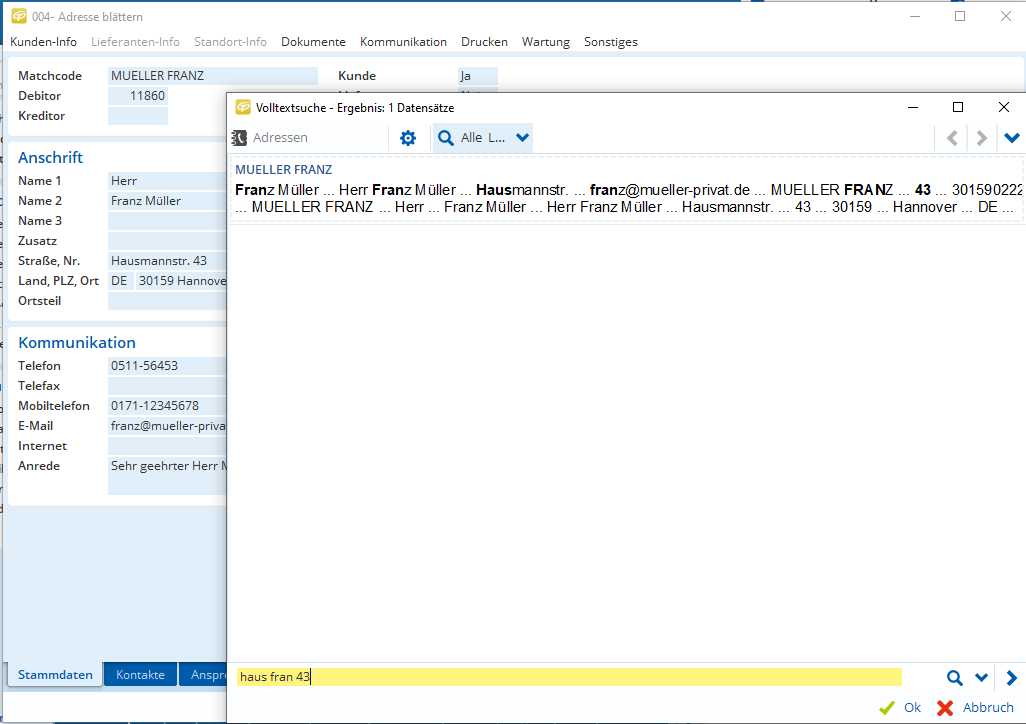The image size is (1026, 724).
Task: Click the Telefon field 0511-56453
Action: click(166, 366)
